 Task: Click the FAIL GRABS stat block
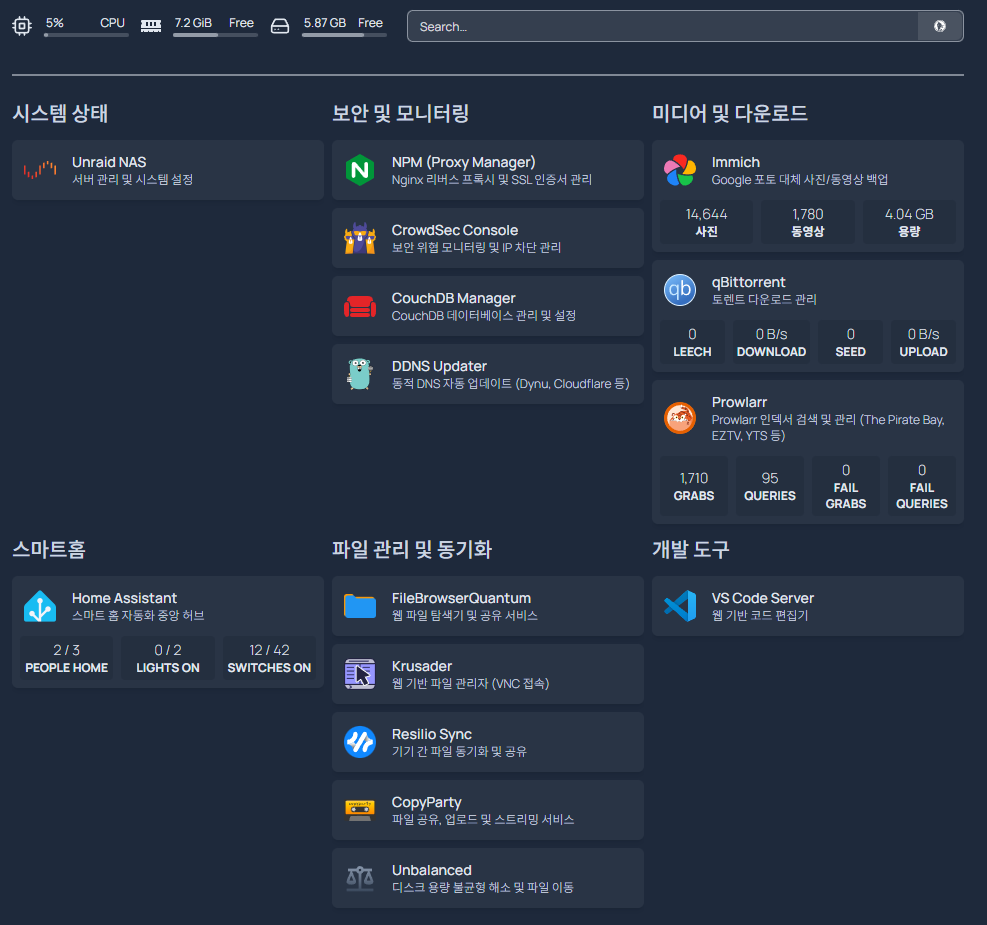[845, 486]
